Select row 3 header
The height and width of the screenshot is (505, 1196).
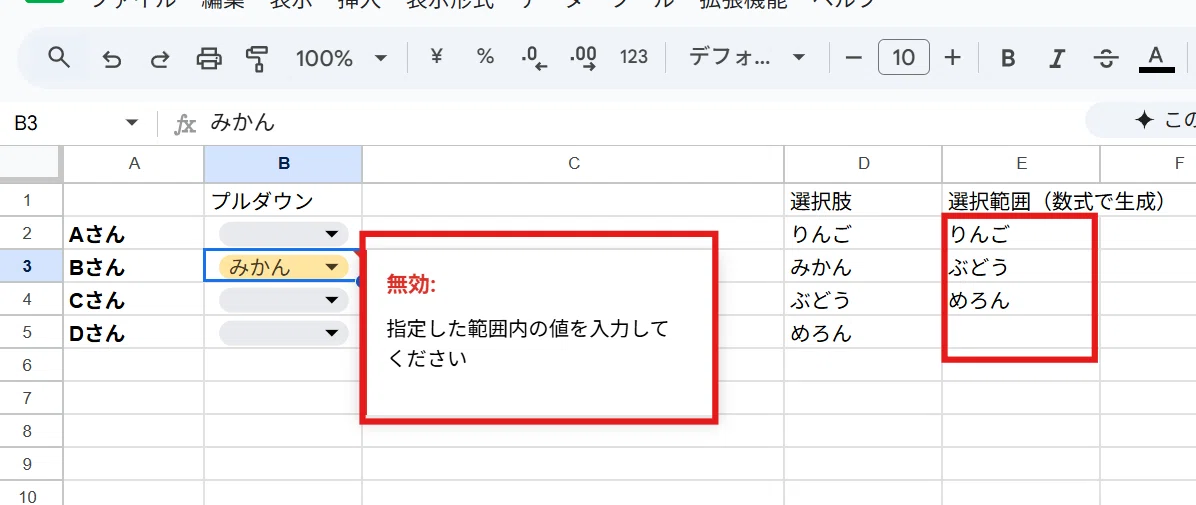click(x=31, y=267)
